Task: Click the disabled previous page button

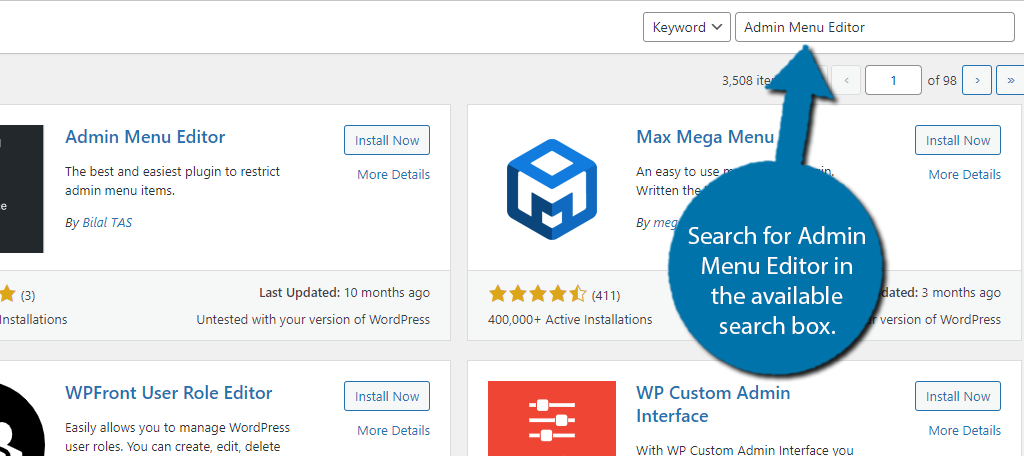Action: tap(846, 80)
